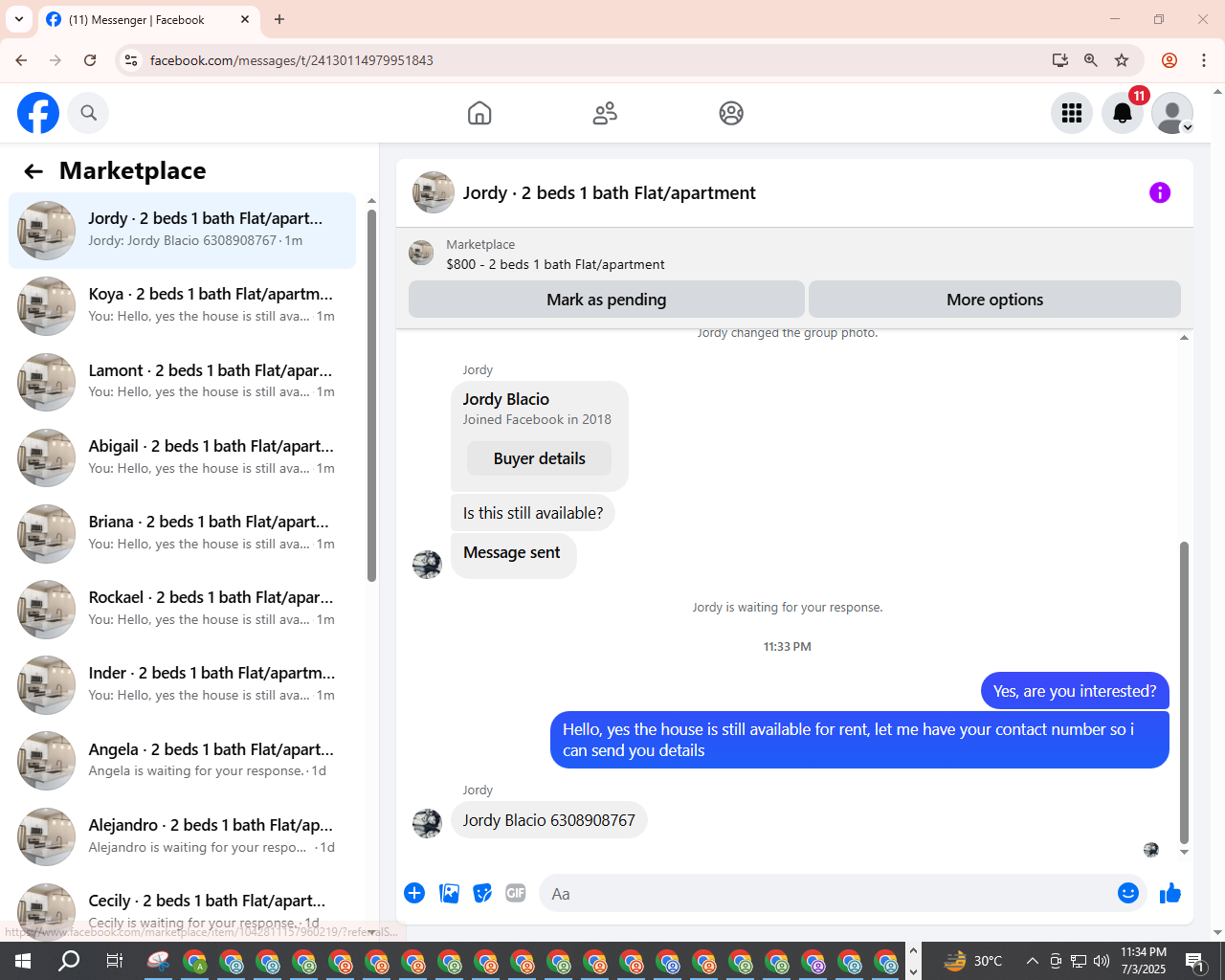Open the Chrome profile icon
Viewport: 1225px width, 980px height.
click(1169, 60)
